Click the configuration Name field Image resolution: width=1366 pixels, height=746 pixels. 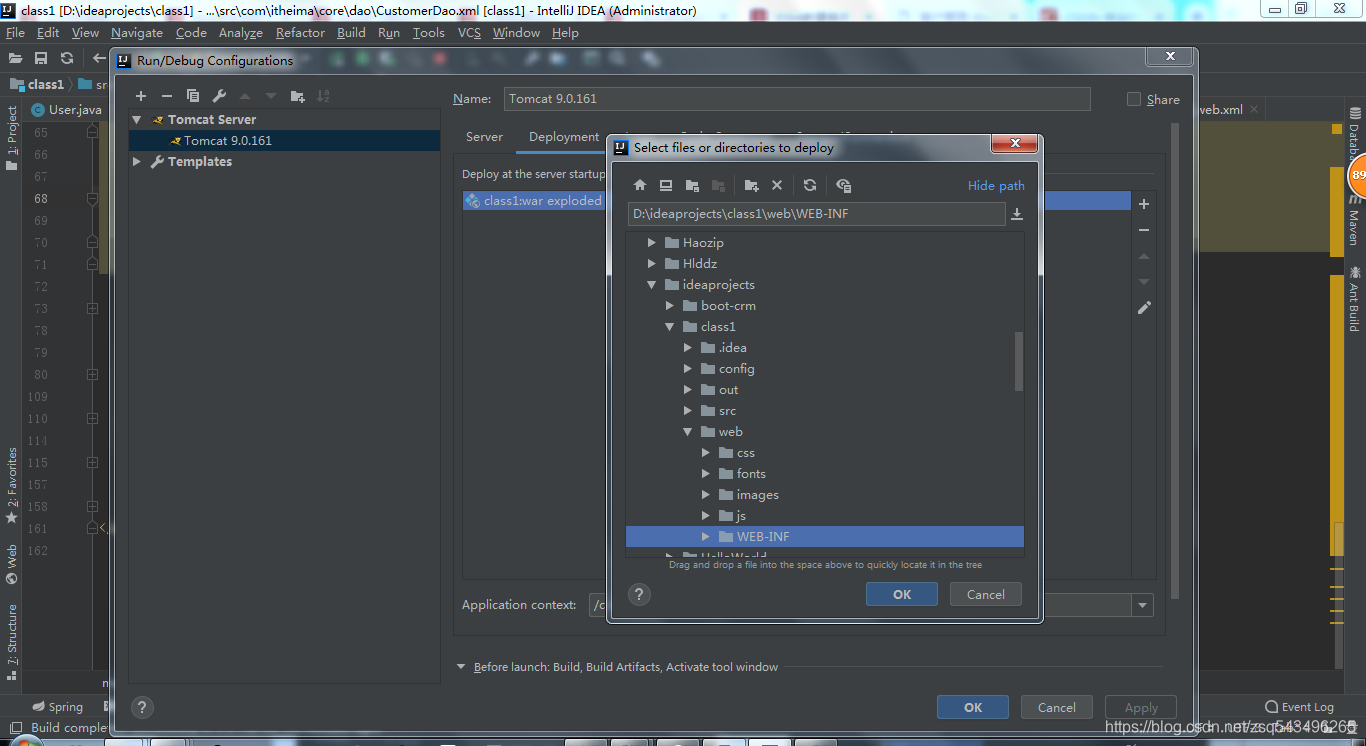coord(797,99)
